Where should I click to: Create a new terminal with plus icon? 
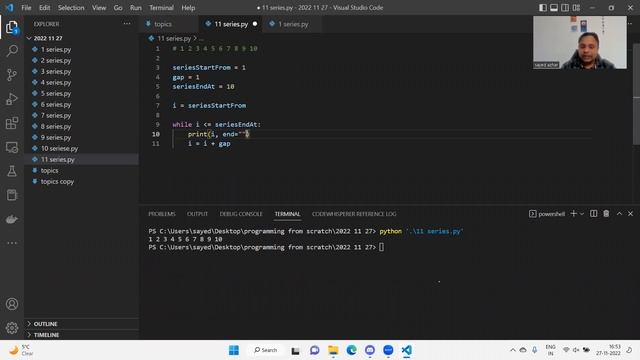point(573,213)
